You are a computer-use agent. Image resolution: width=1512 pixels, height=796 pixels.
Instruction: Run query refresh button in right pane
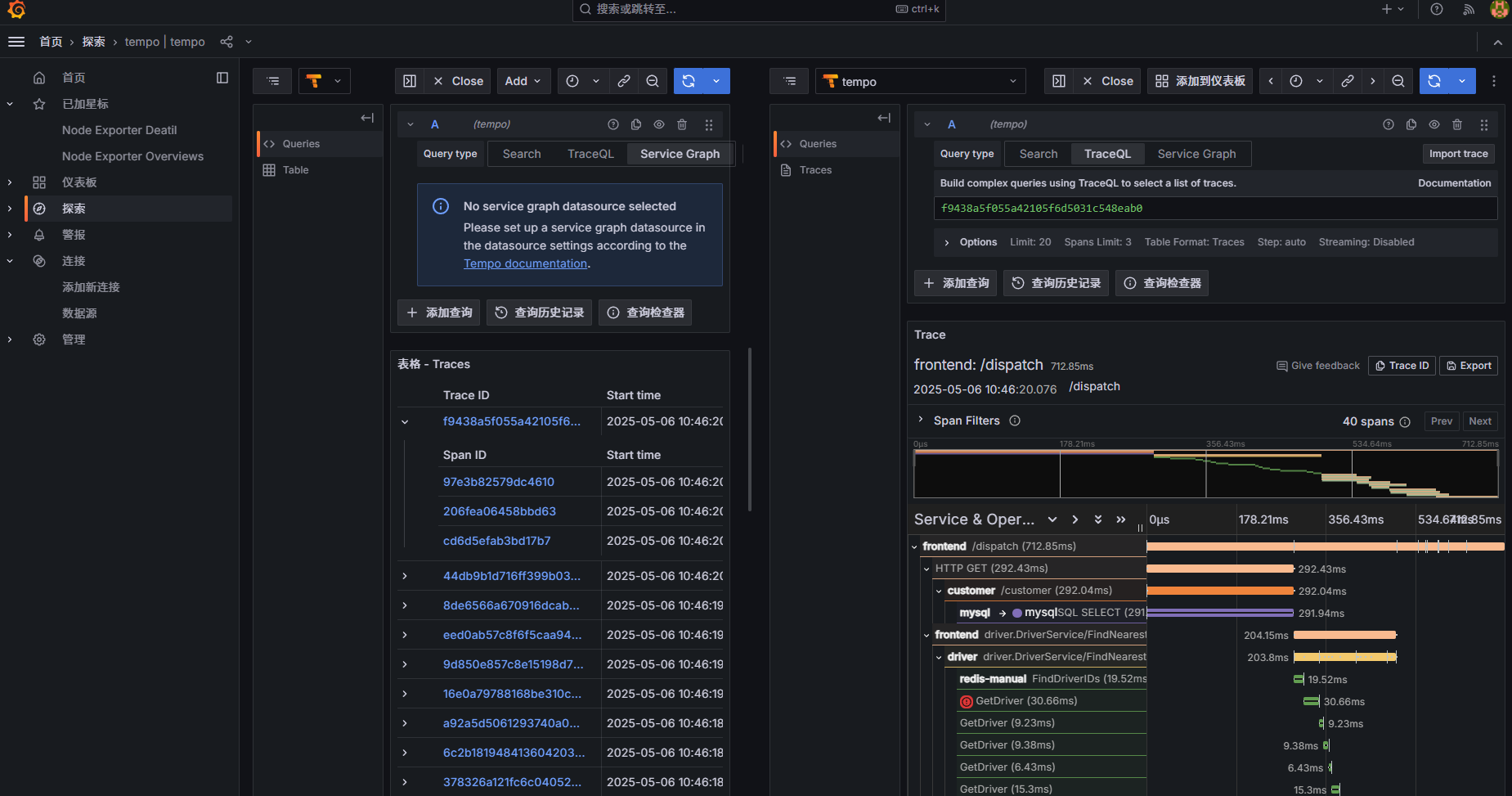point(1434,81)
